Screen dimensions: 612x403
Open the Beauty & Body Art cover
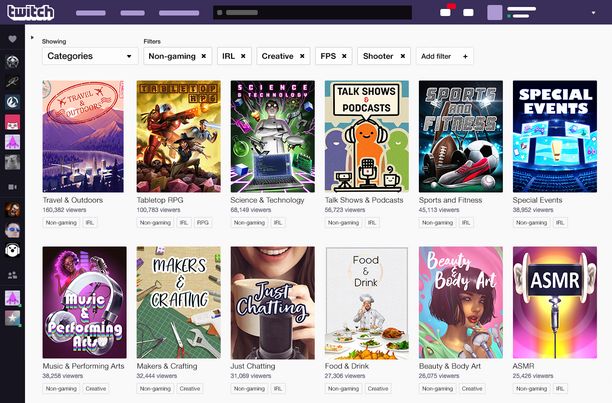(461, 302)
